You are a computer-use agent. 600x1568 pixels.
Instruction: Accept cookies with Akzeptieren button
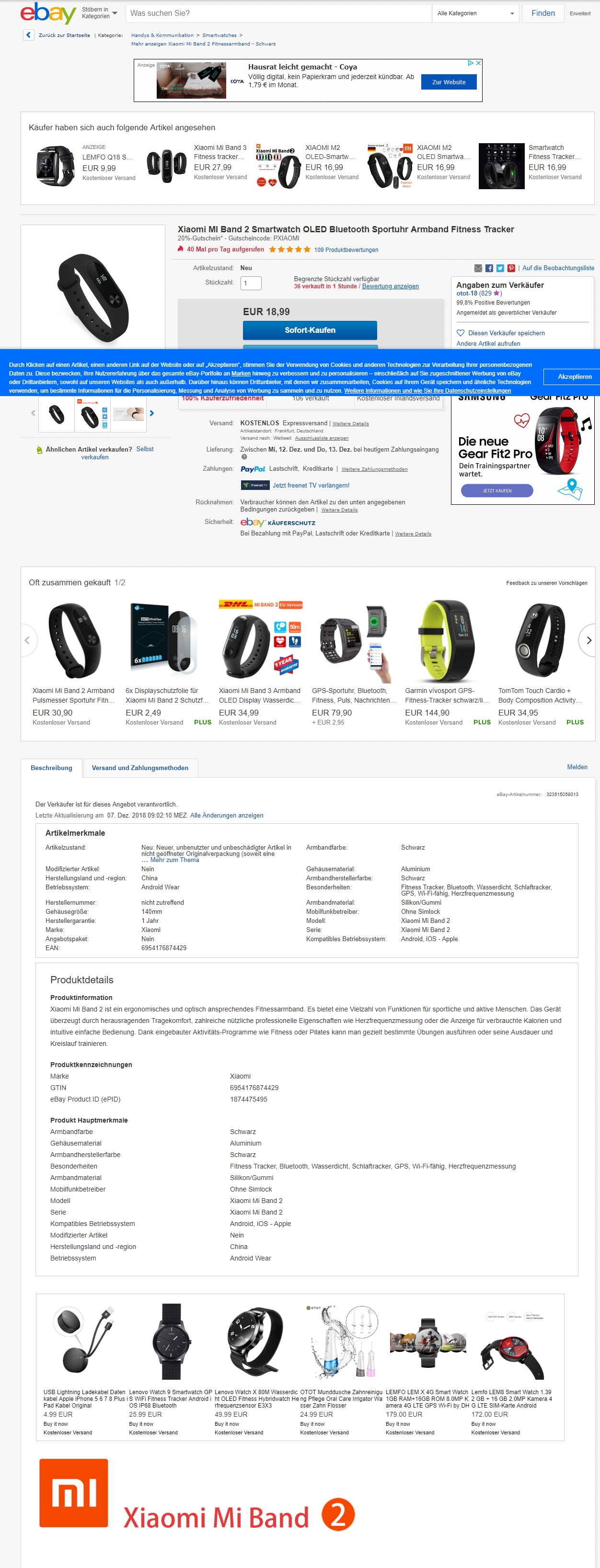coord(574,377)
